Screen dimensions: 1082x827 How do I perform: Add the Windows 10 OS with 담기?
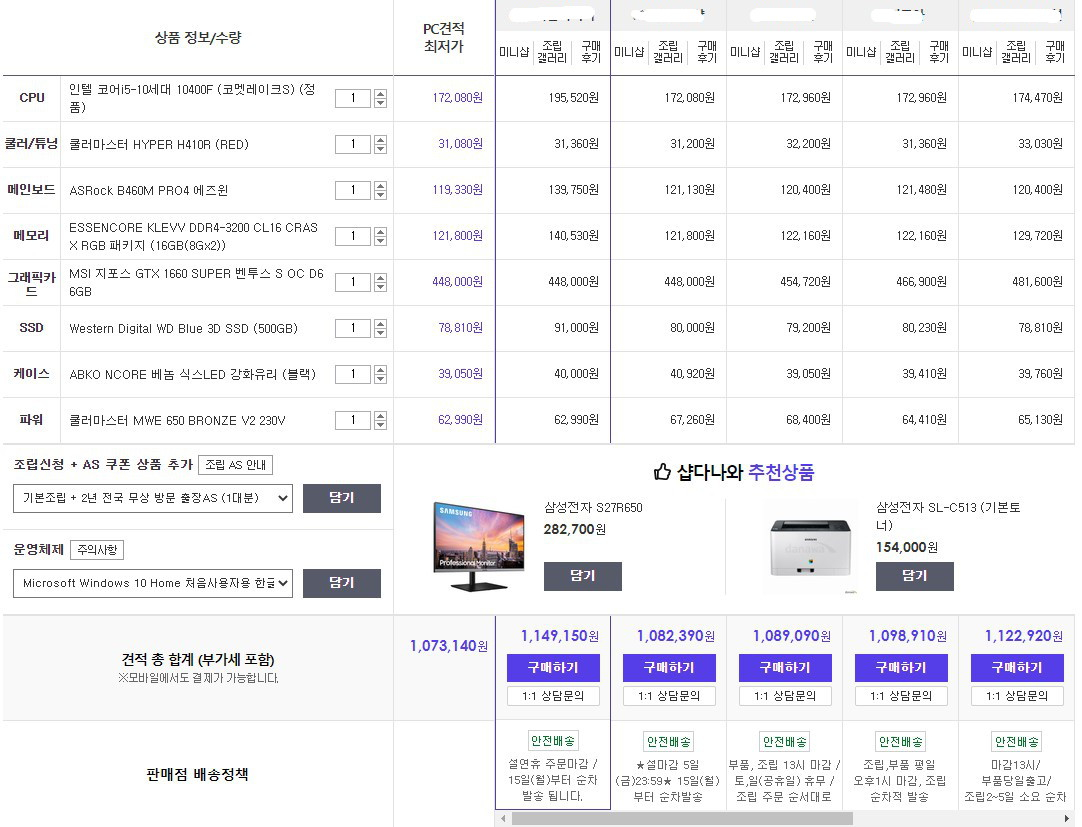pos(342,583)
